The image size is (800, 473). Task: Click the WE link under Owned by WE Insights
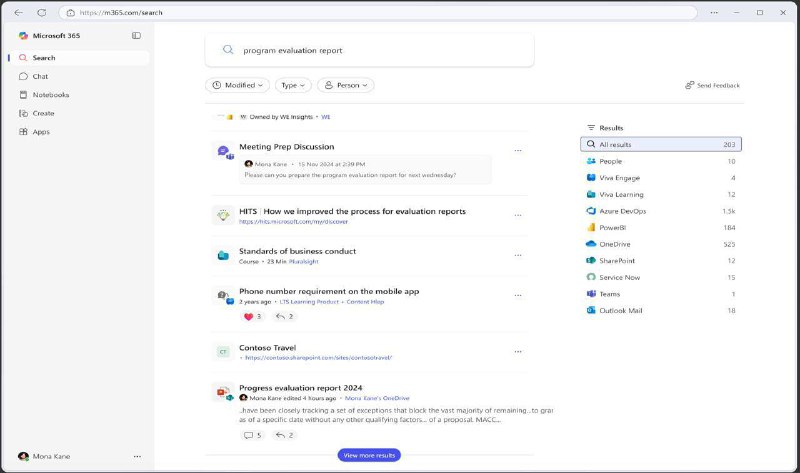(326, 117)
